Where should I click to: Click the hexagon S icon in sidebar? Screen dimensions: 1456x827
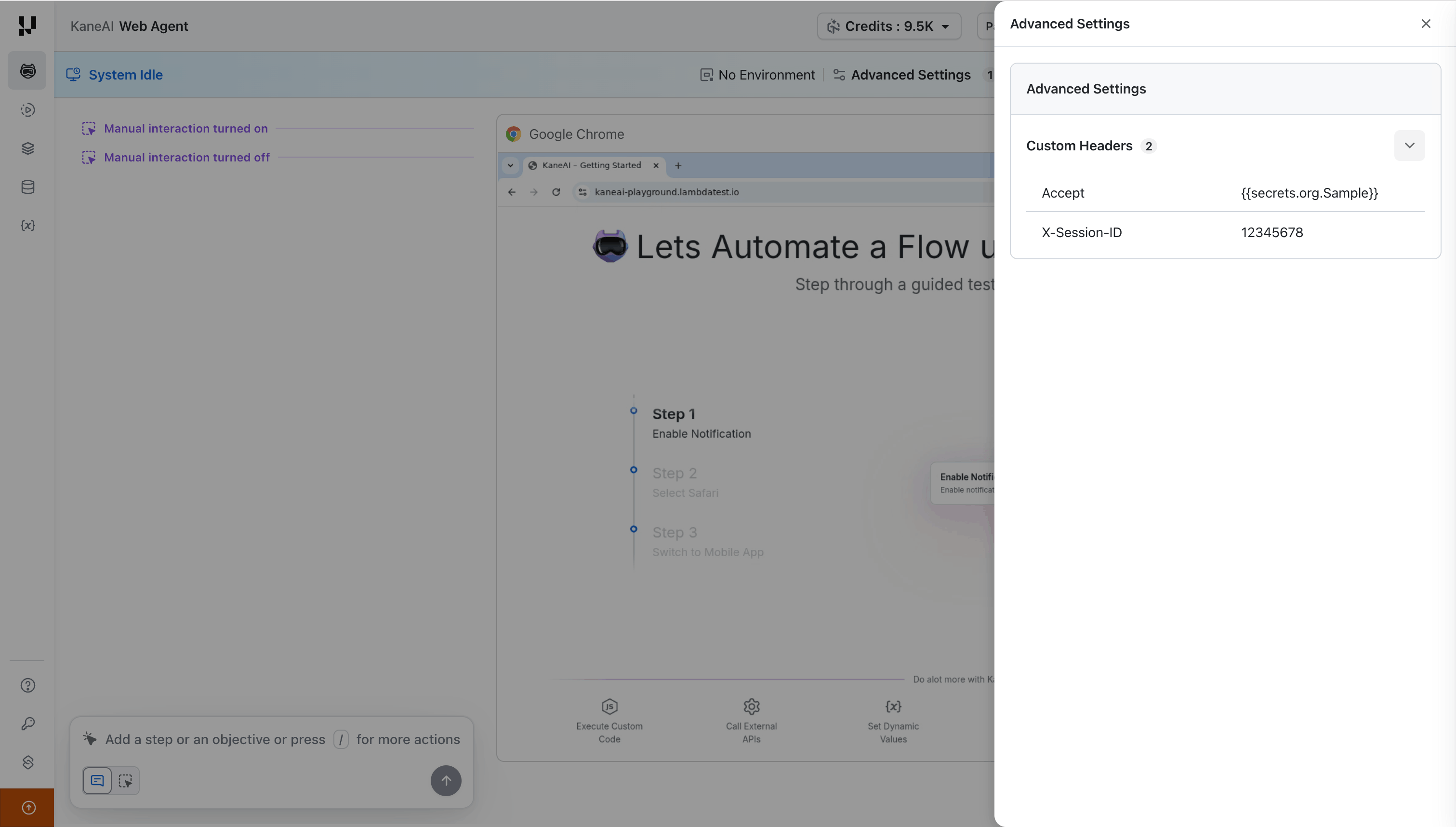coord(28,762)
